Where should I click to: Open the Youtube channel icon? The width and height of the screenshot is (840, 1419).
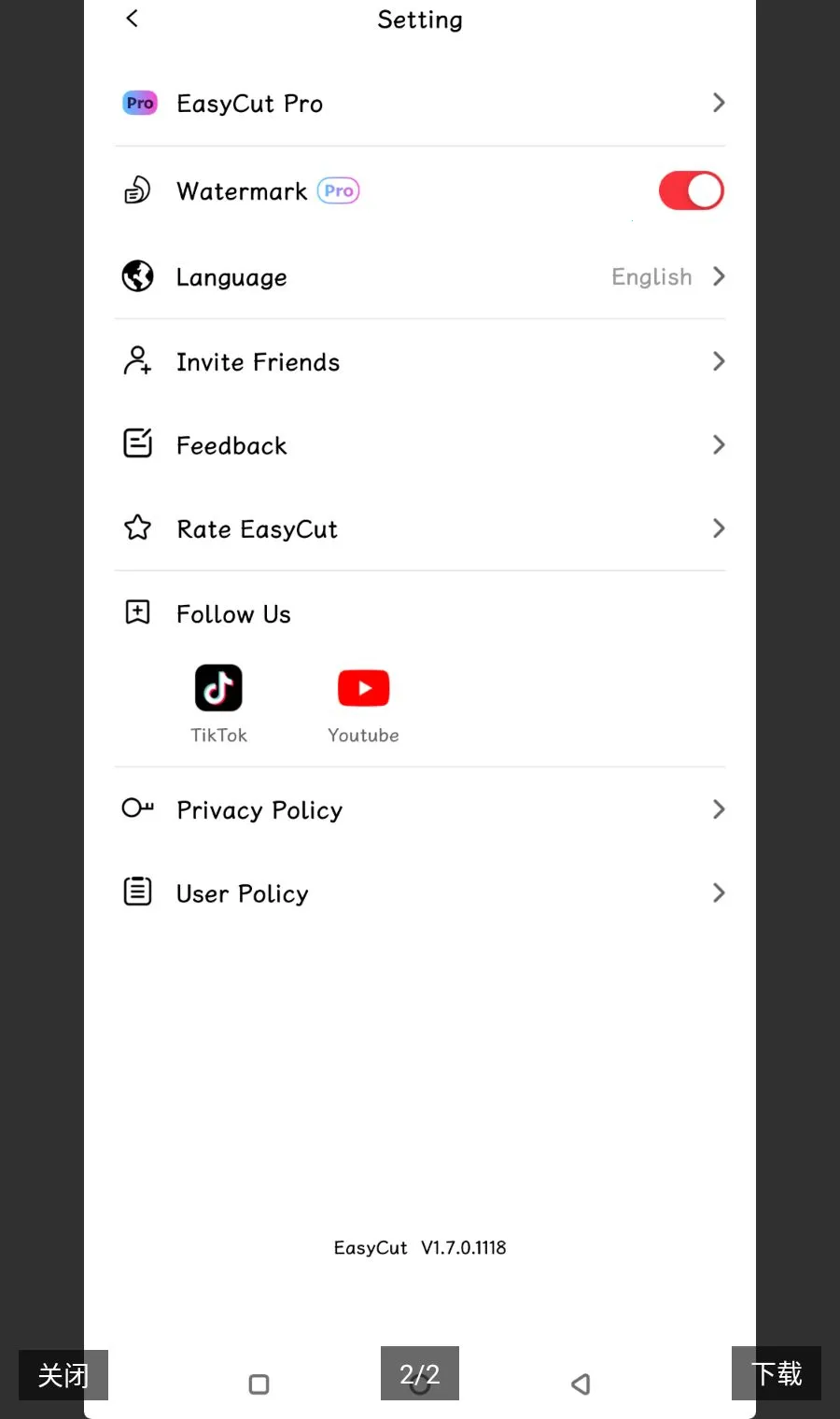363,688
